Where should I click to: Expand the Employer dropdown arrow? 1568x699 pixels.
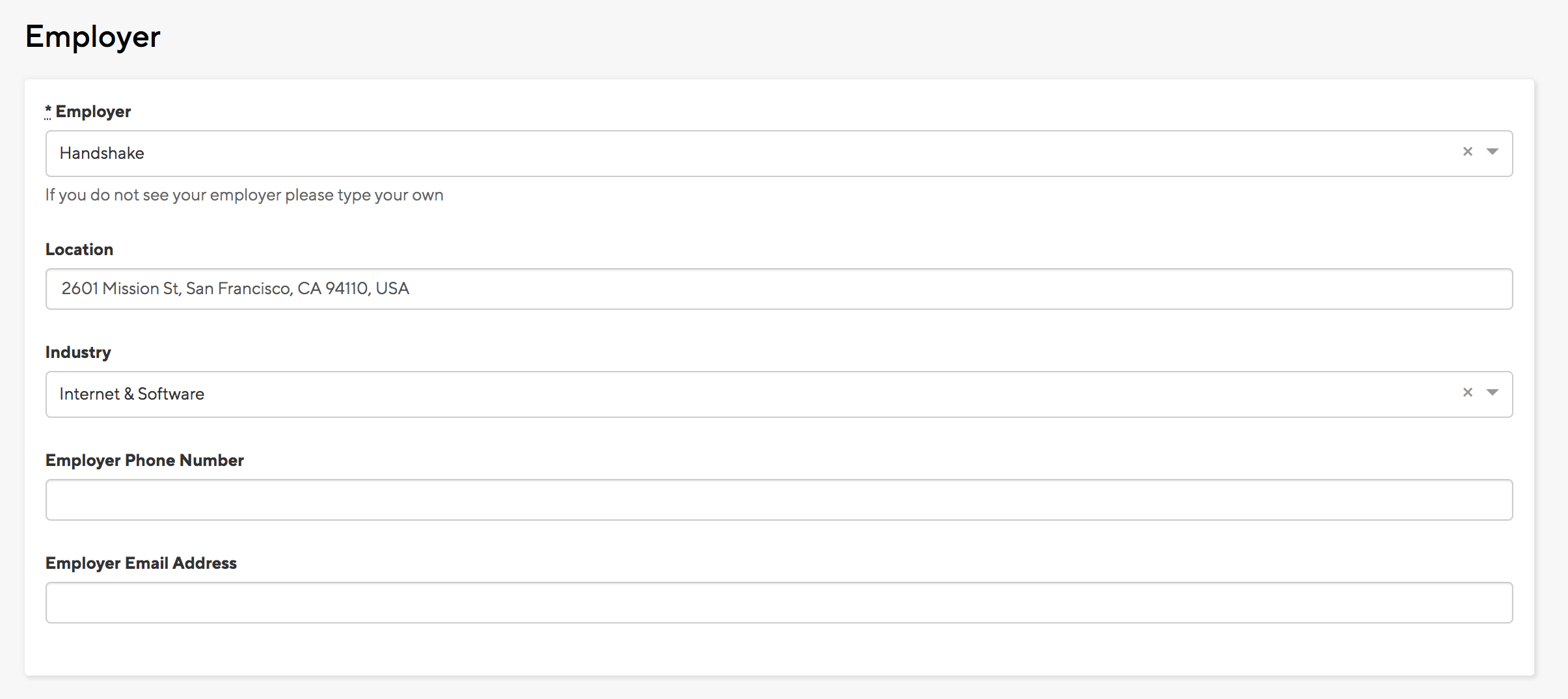(x=1493, y=152)
